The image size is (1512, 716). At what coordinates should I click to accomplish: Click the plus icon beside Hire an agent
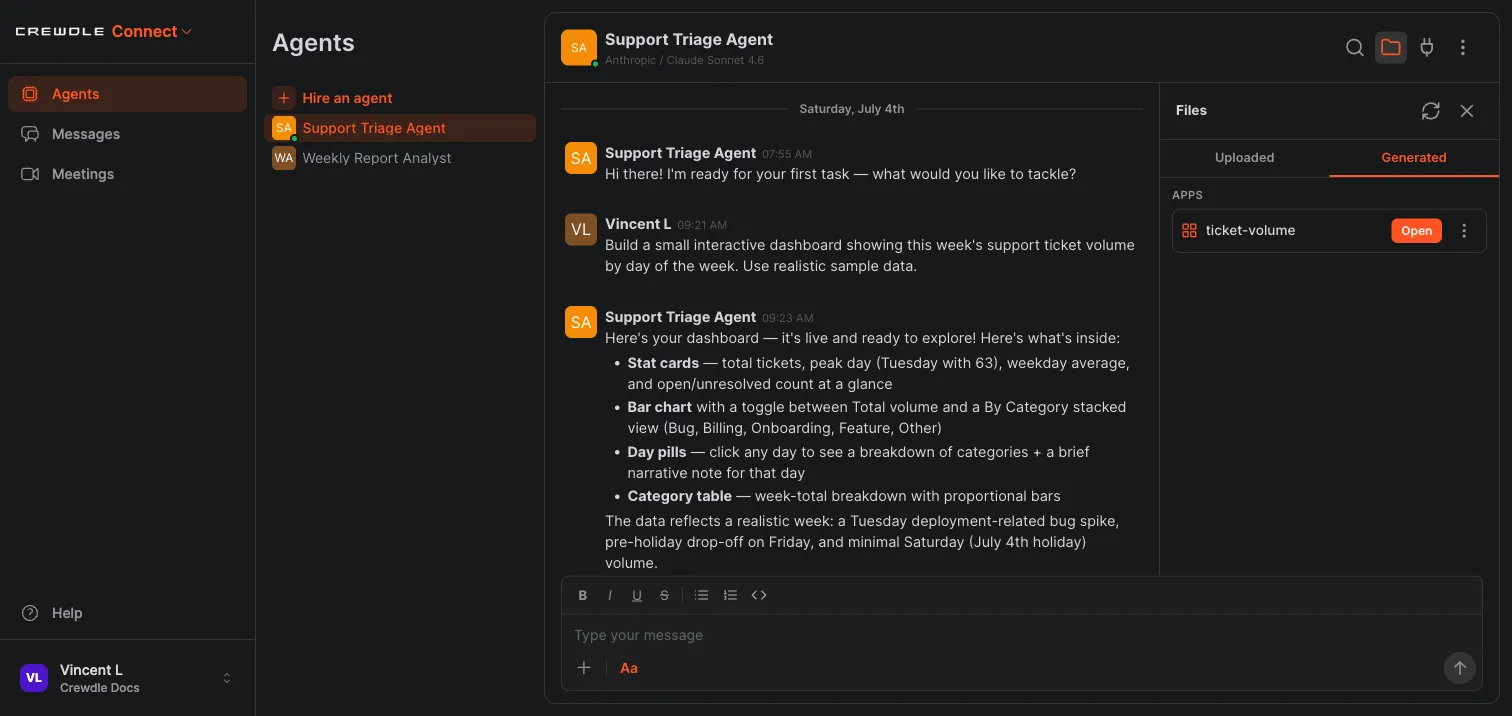coord(284,98)
